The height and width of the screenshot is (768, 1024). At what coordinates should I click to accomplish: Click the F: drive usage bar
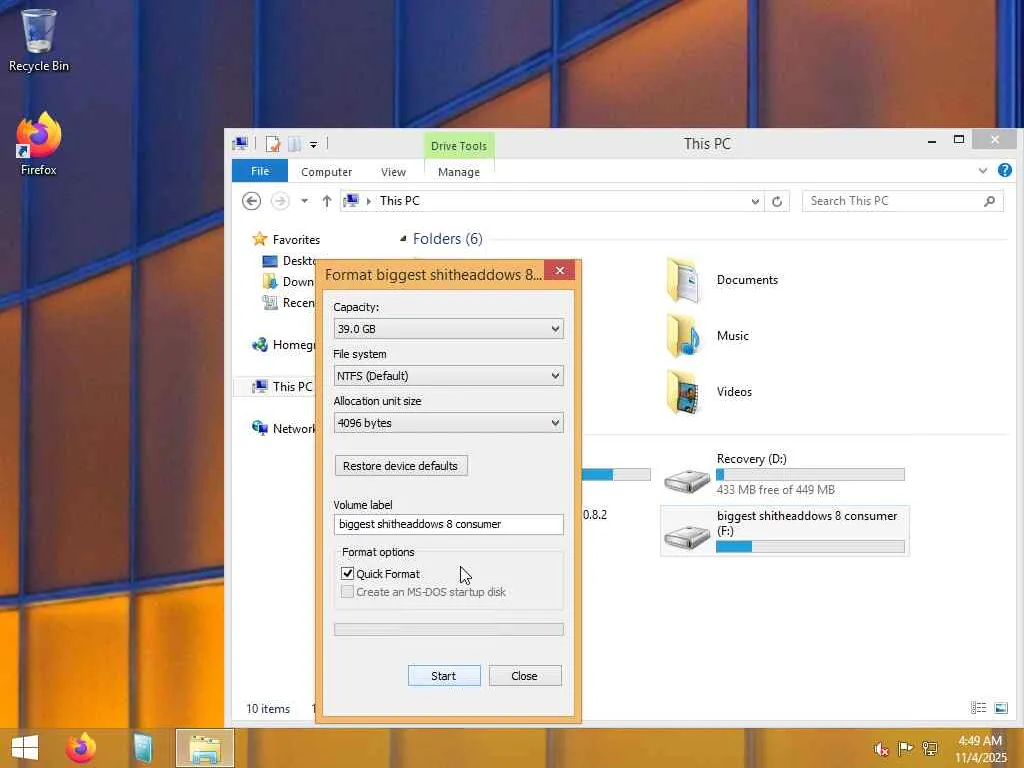point(810,547)
